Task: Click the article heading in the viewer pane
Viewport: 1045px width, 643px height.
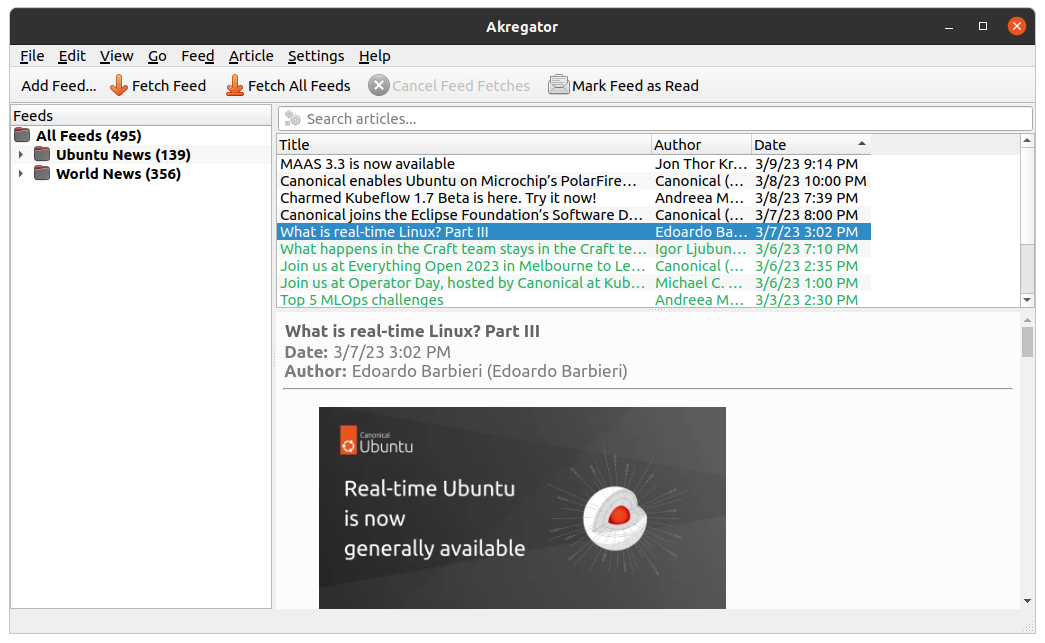Action: [413, 331]
